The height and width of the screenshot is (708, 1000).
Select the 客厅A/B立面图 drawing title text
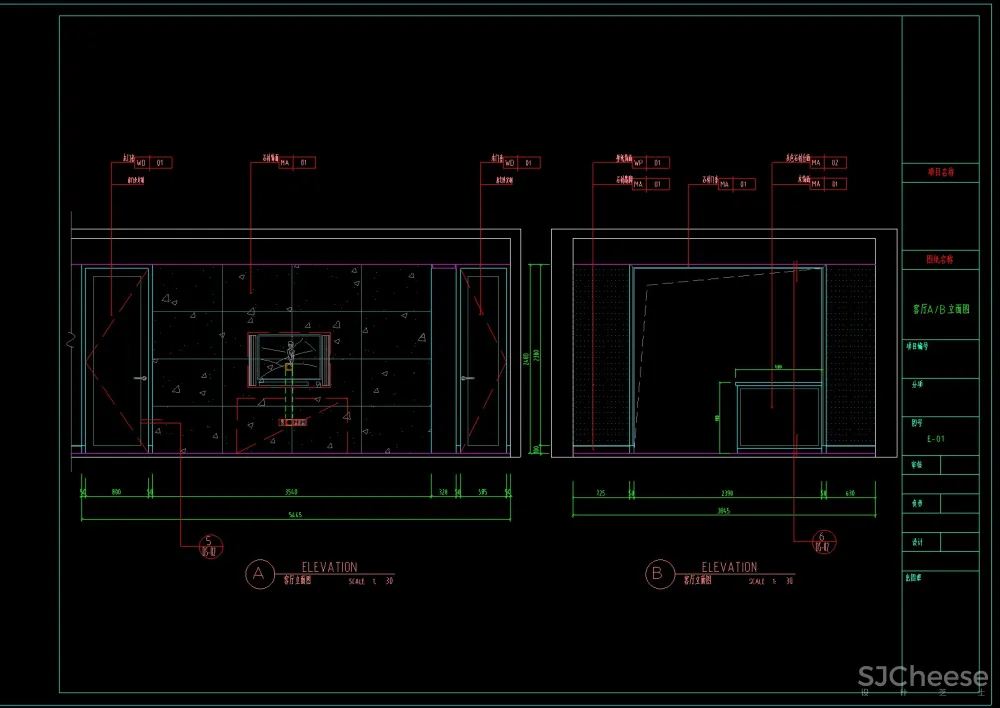pos(940,310)
